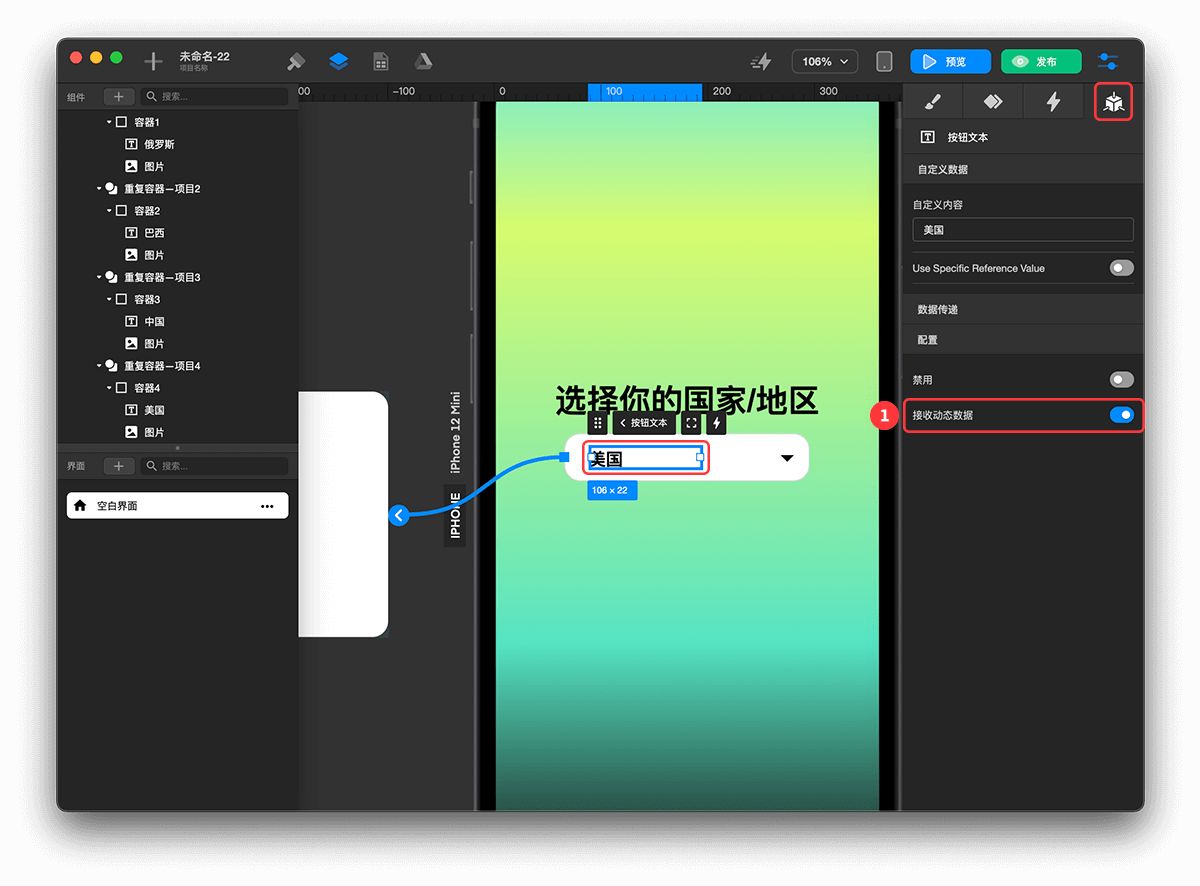Viewport: 1200px width, 886px height.
Task: Add a new screen in 界面 panel
Action: pos(119,466)
